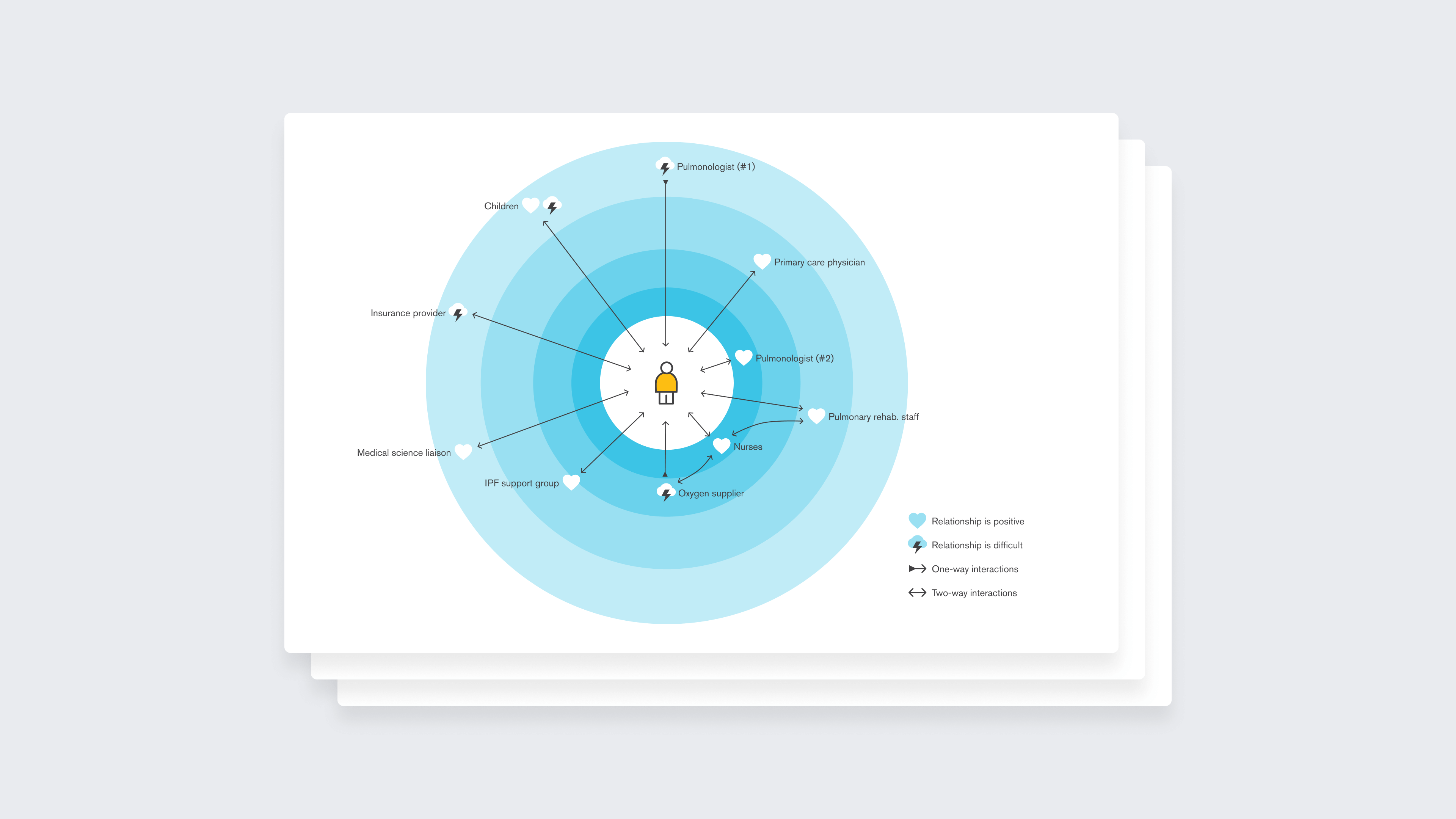1456x819 pixels.
Task: Click the heart icon beside Primary care physician
Action: pos(762,261)
